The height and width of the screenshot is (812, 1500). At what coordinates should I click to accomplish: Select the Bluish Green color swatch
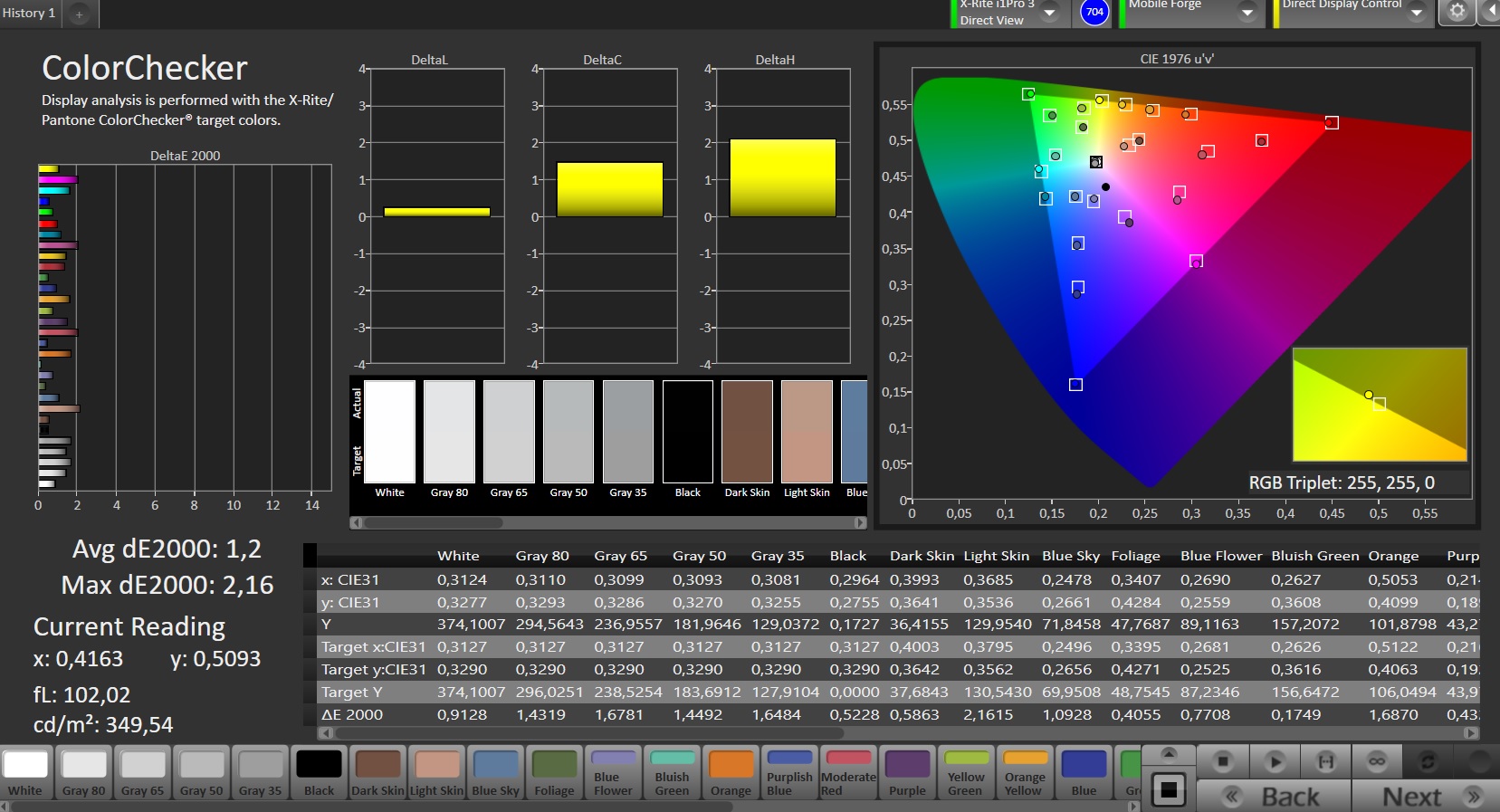(x=672, y=772)
